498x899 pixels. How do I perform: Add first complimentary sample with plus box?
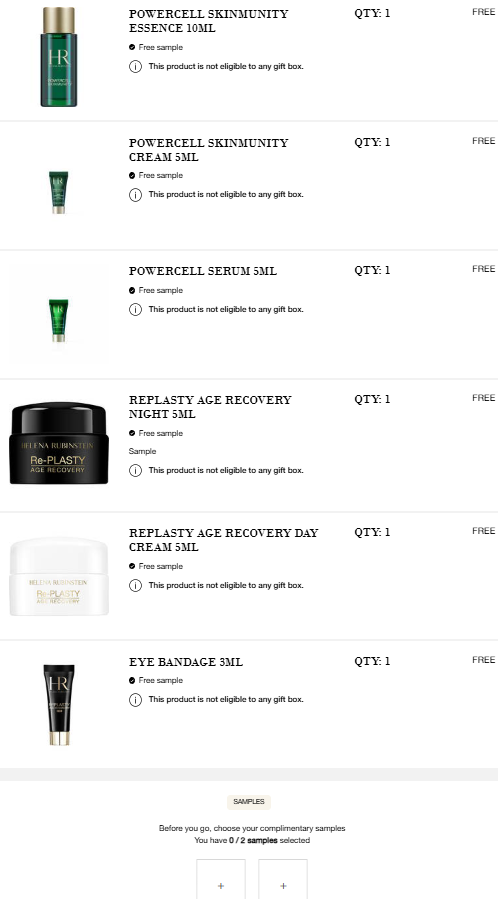pyautogui.click(x=221, y=880)
